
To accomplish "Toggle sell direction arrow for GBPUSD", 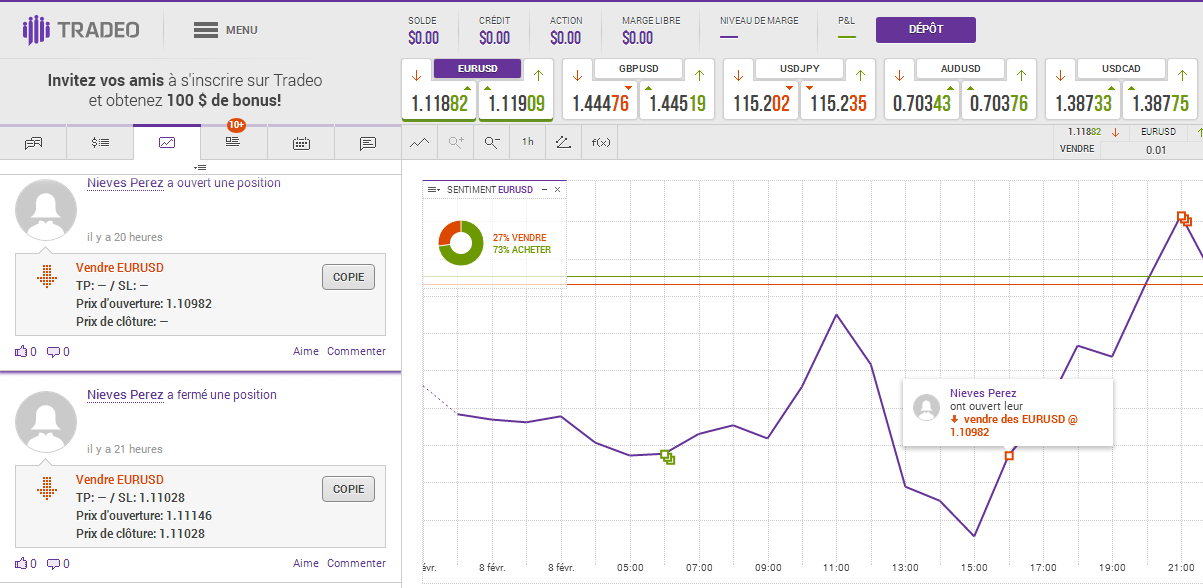I will (x=575, y=73).
